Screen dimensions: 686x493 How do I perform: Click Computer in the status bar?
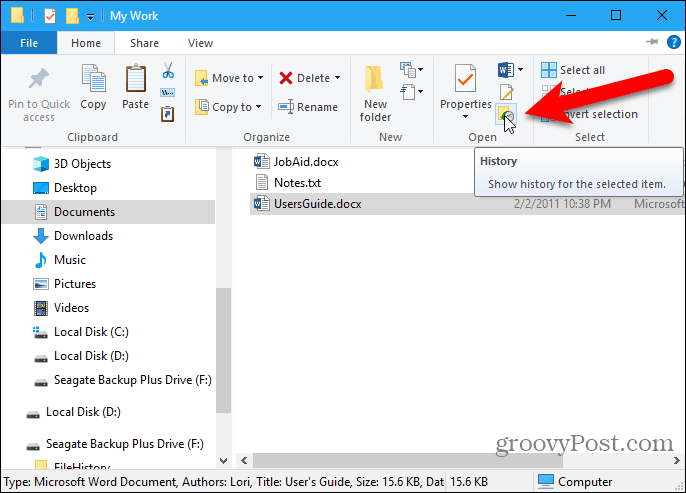coord(575,482)
